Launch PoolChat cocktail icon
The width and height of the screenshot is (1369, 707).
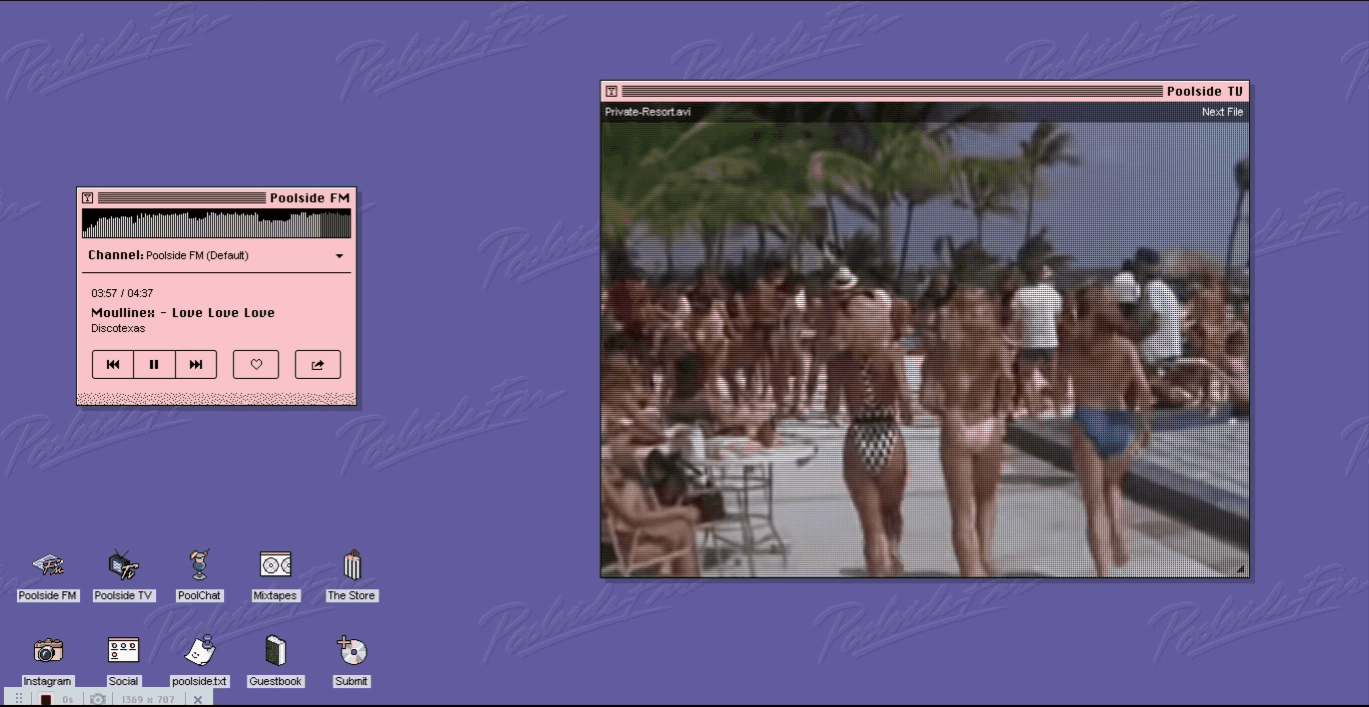tap(199, 575)
